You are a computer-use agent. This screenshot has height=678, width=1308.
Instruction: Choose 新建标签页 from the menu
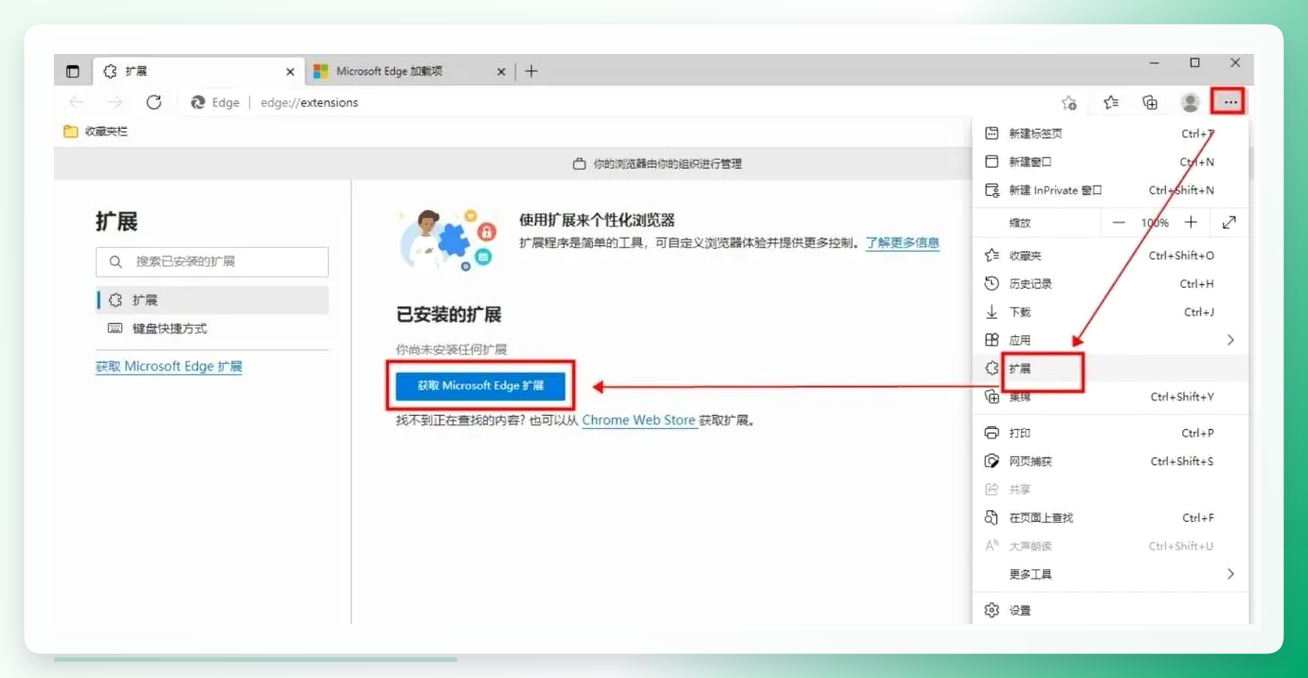[x=1110, y=133]
